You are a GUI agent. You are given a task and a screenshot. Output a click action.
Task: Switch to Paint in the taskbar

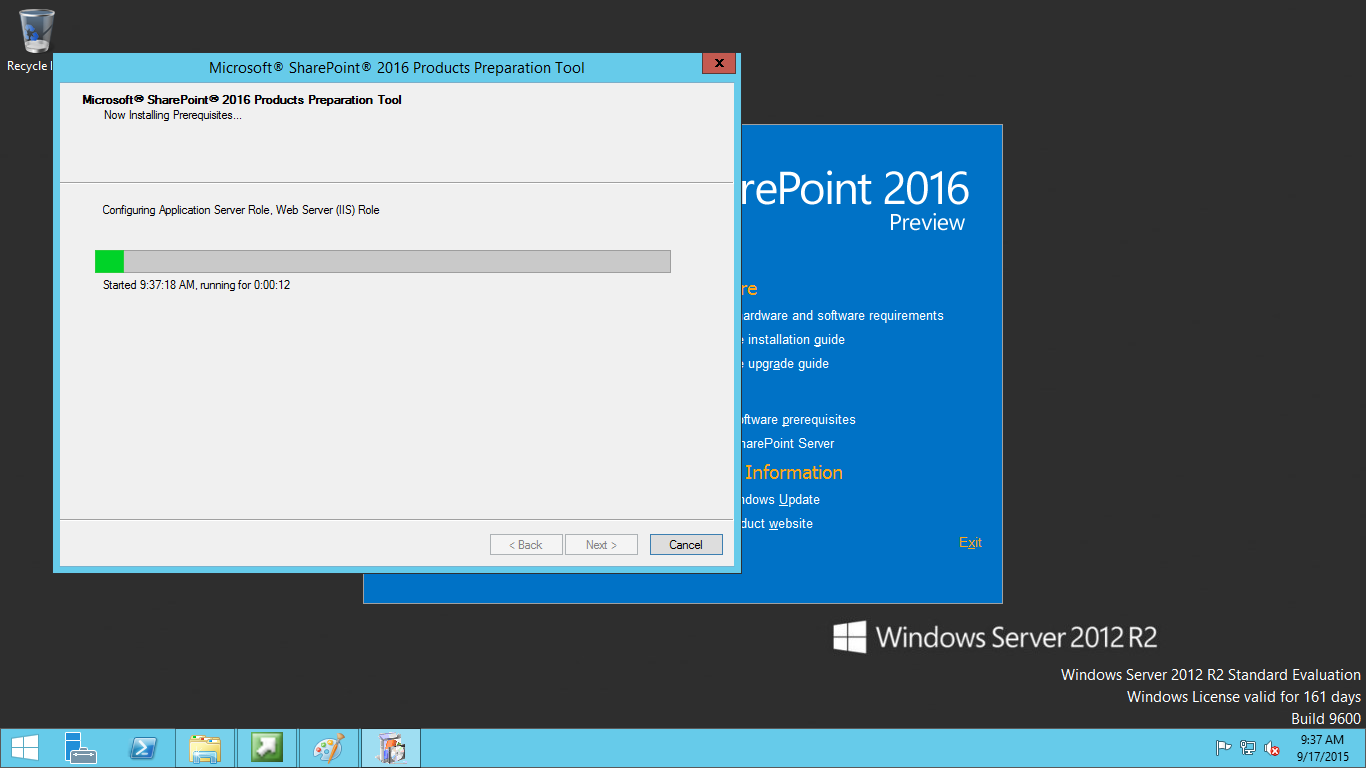point(329,748)
